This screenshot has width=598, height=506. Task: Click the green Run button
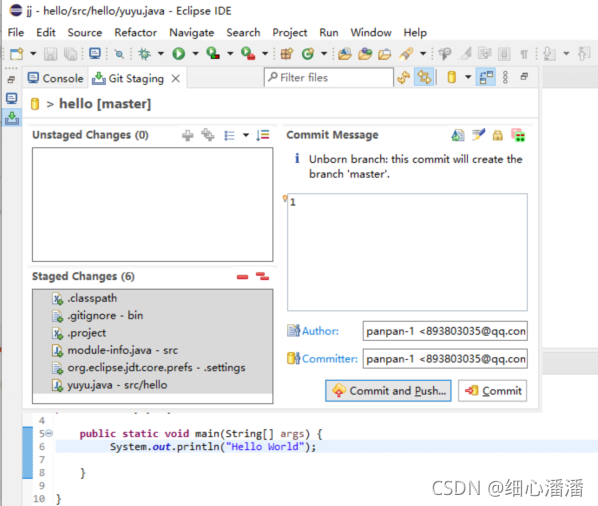pos(178,54)
